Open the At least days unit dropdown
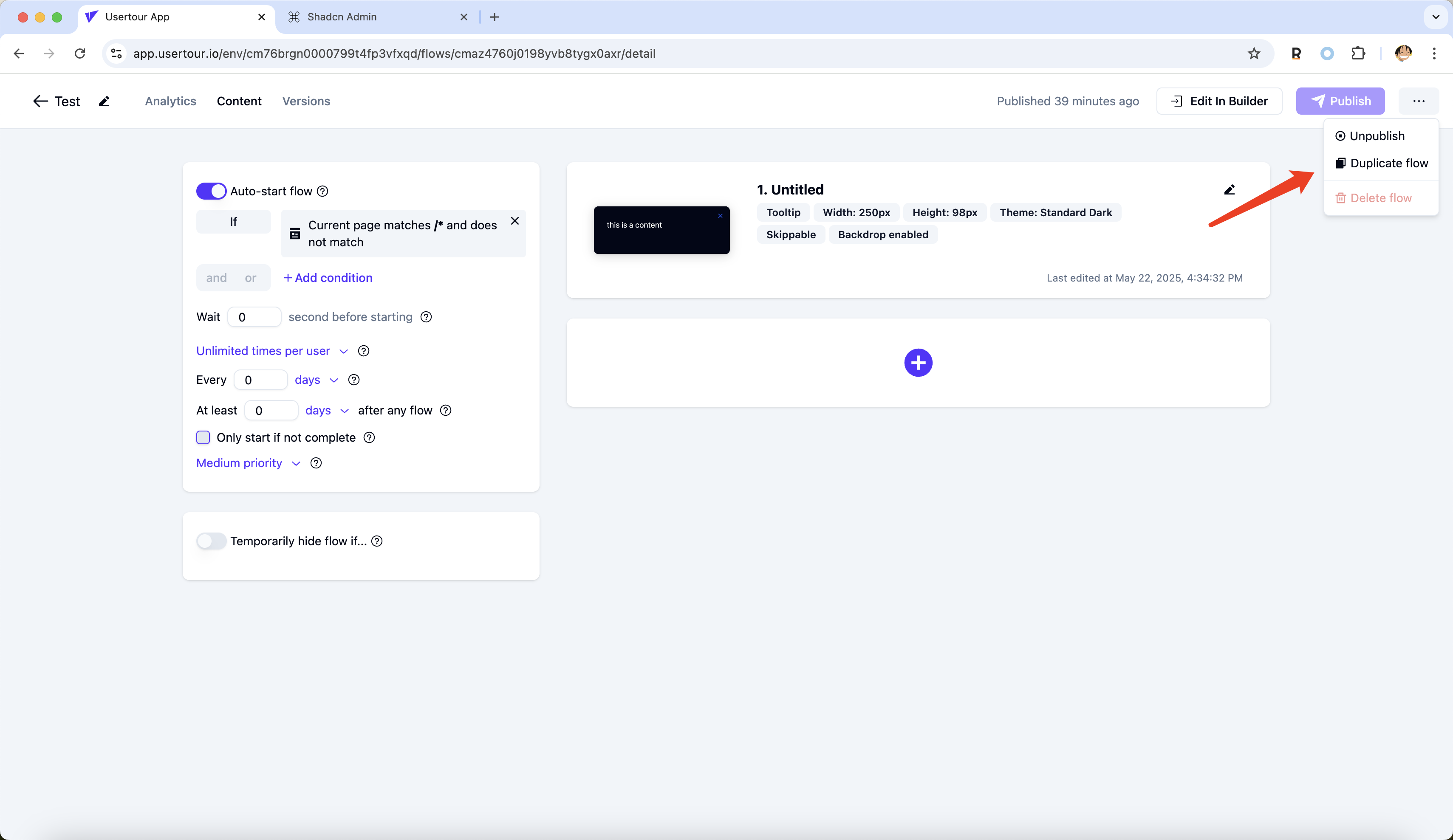1453x840 pixels. [327, 411]
